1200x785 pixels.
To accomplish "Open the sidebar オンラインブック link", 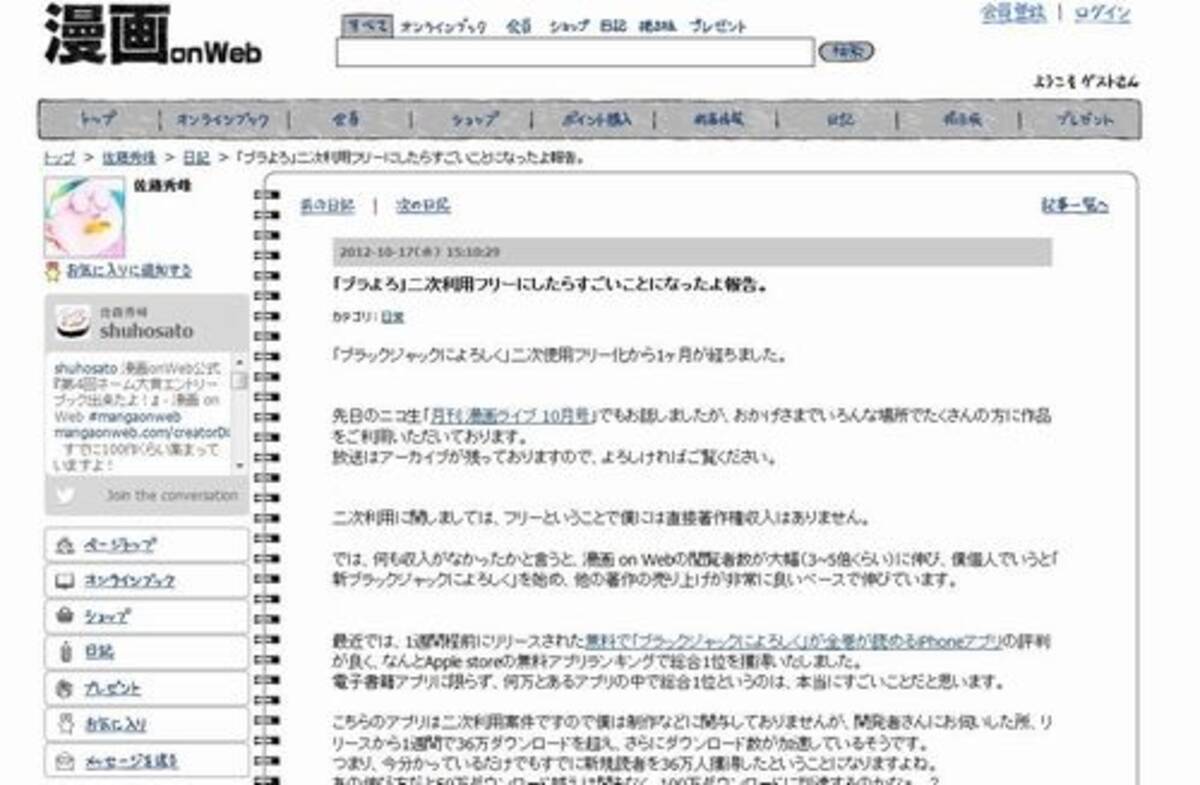I will pyautogui.click(x=129, y=581).
